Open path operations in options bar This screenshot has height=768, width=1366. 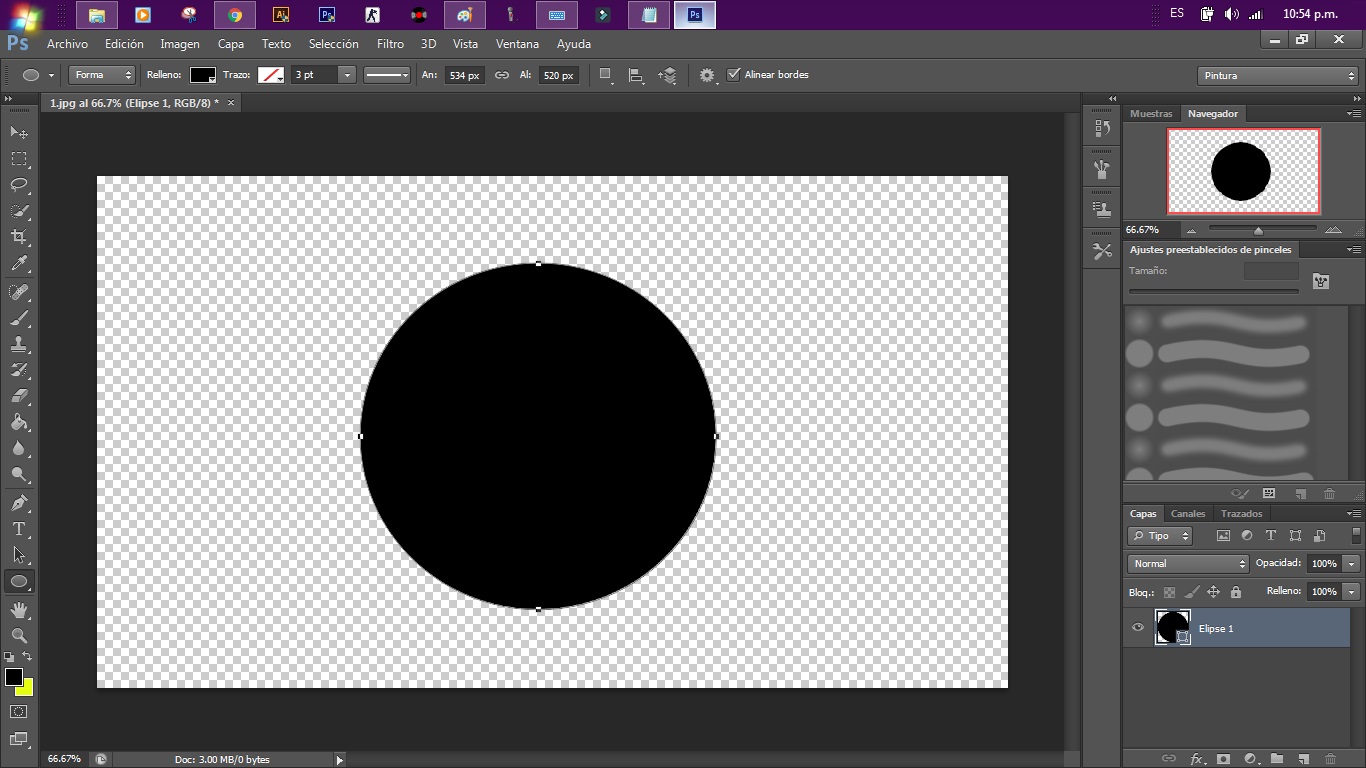click(x=606, y=75)
